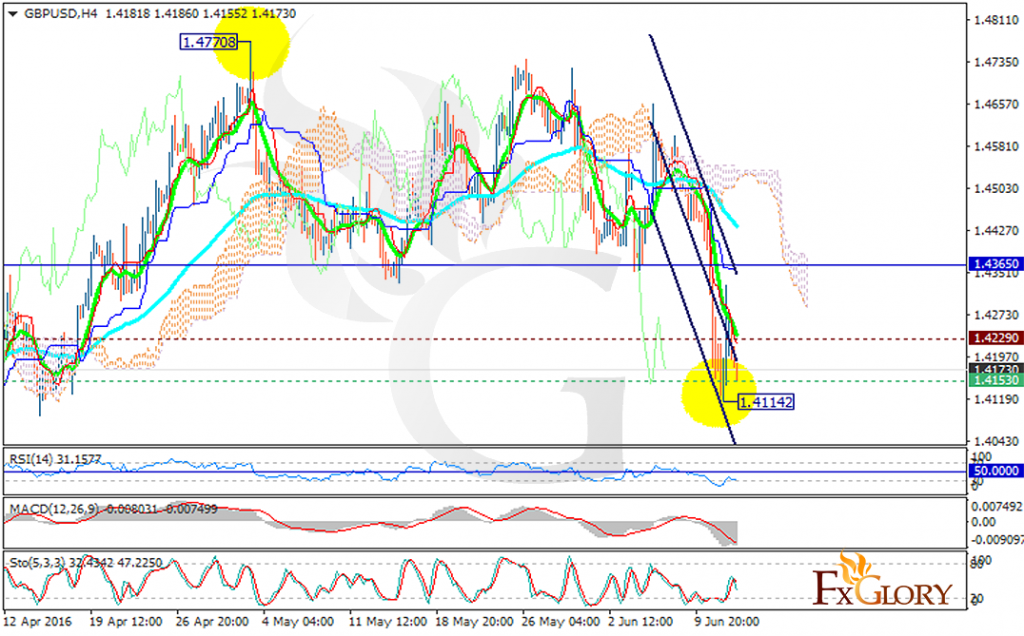1024x636 pixels.
Task: Click the MACD 0.007492 scale value
Action: [x=997, y=507]
